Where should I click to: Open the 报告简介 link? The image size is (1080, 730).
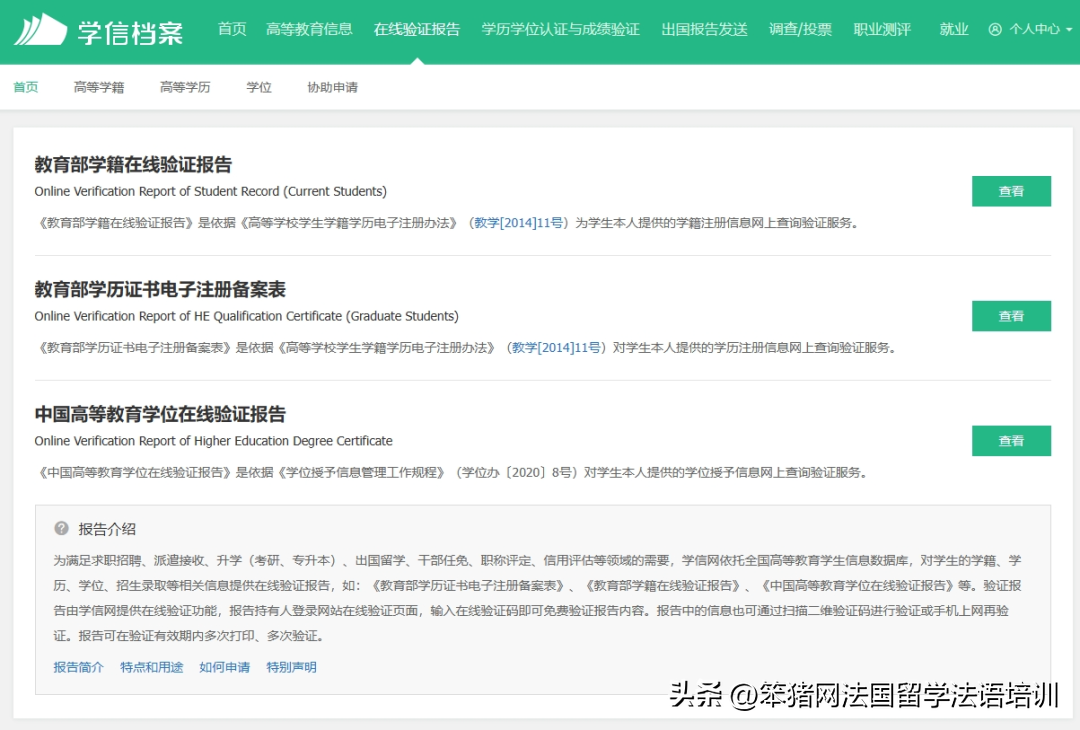pos(78,667)
